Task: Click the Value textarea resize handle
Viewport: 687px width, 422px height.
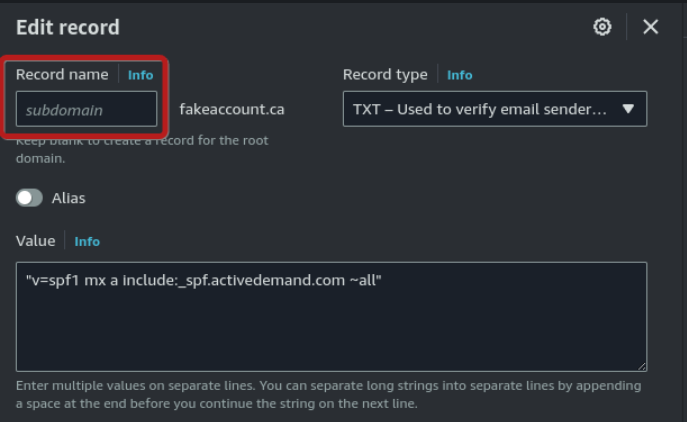Action: click(x=642, y=367)
